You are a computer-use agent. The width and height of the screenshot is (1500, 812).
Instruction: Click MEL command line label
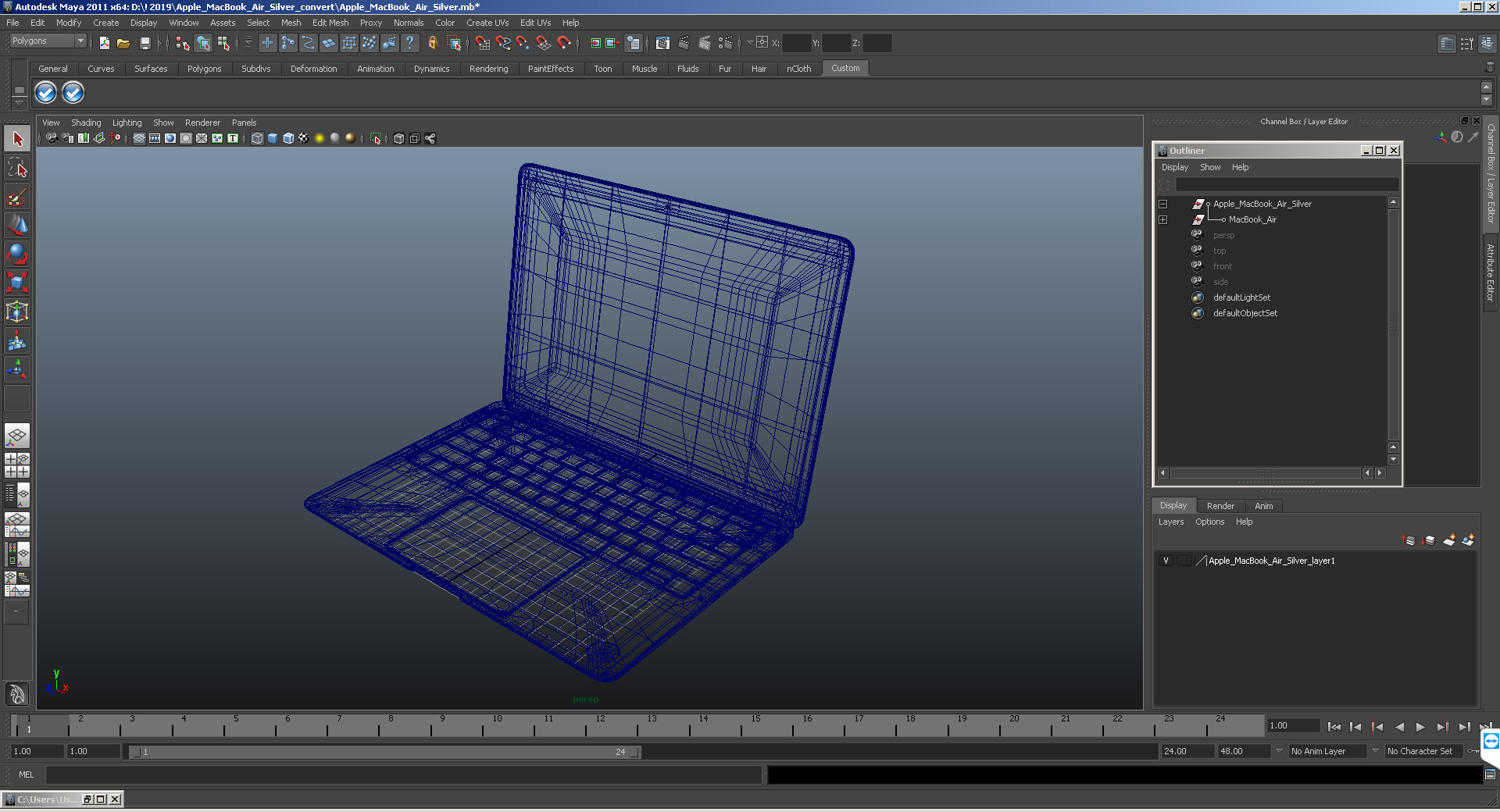pyautogui.click(x=27, y=775)
